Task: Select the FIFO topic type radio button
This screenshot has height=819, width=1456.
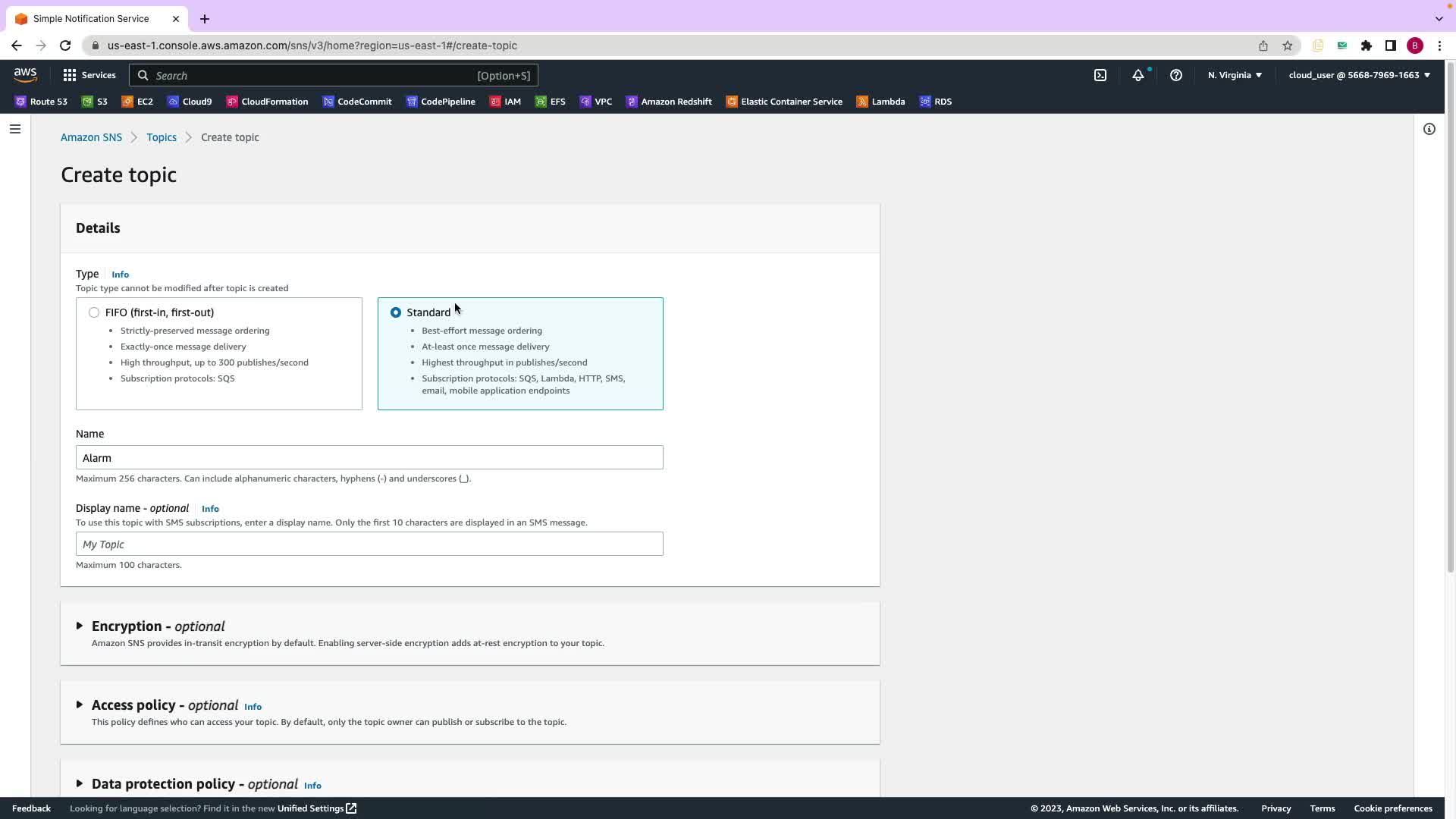Action: [94, 312]
